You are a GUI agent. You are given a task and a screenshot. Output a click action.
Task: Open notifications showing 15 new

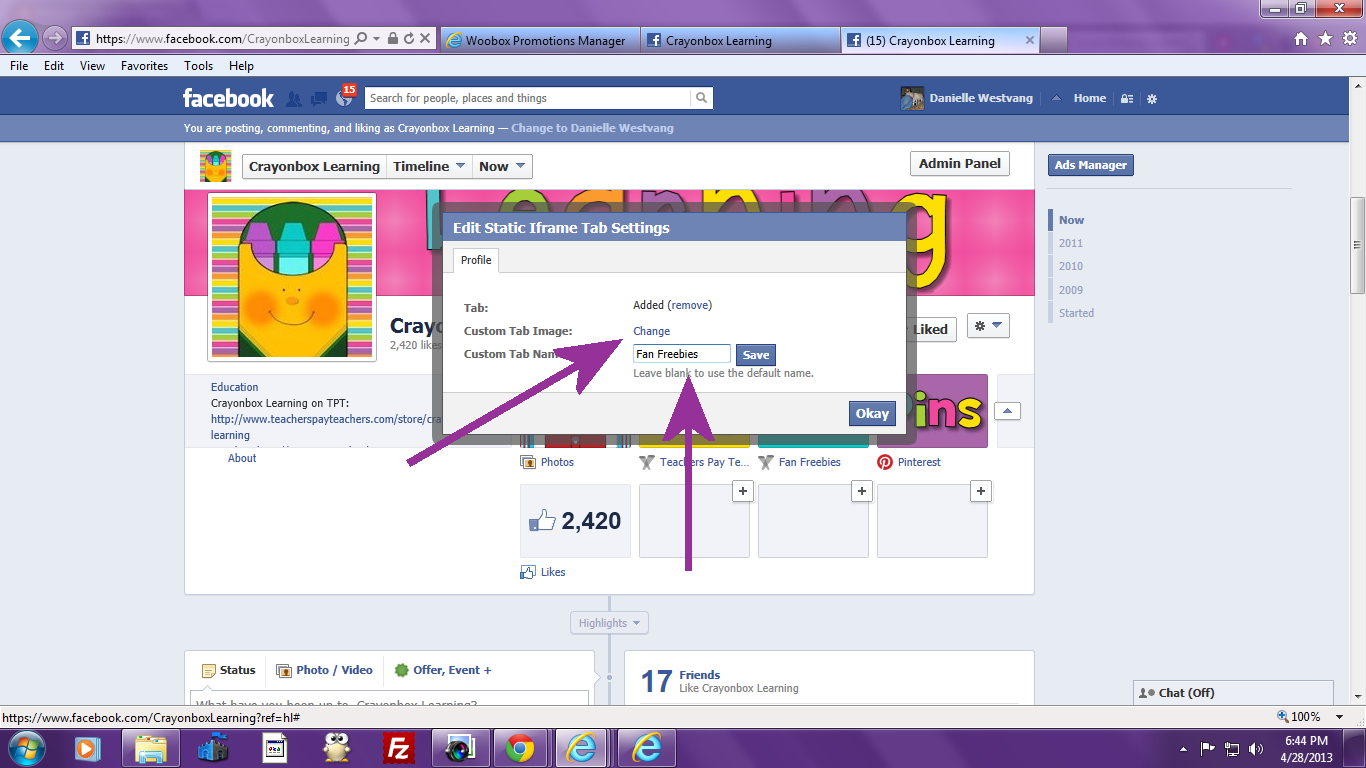(x=345, y=96)
